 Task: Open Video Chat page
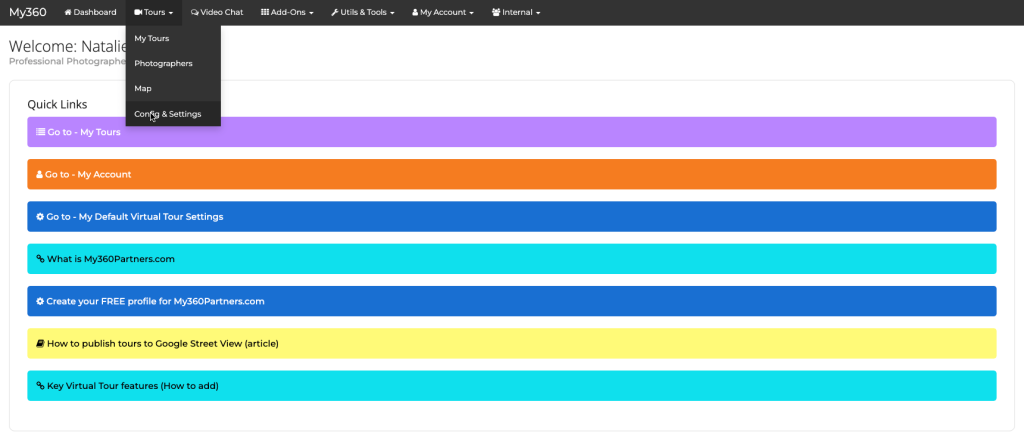(217, 12)
